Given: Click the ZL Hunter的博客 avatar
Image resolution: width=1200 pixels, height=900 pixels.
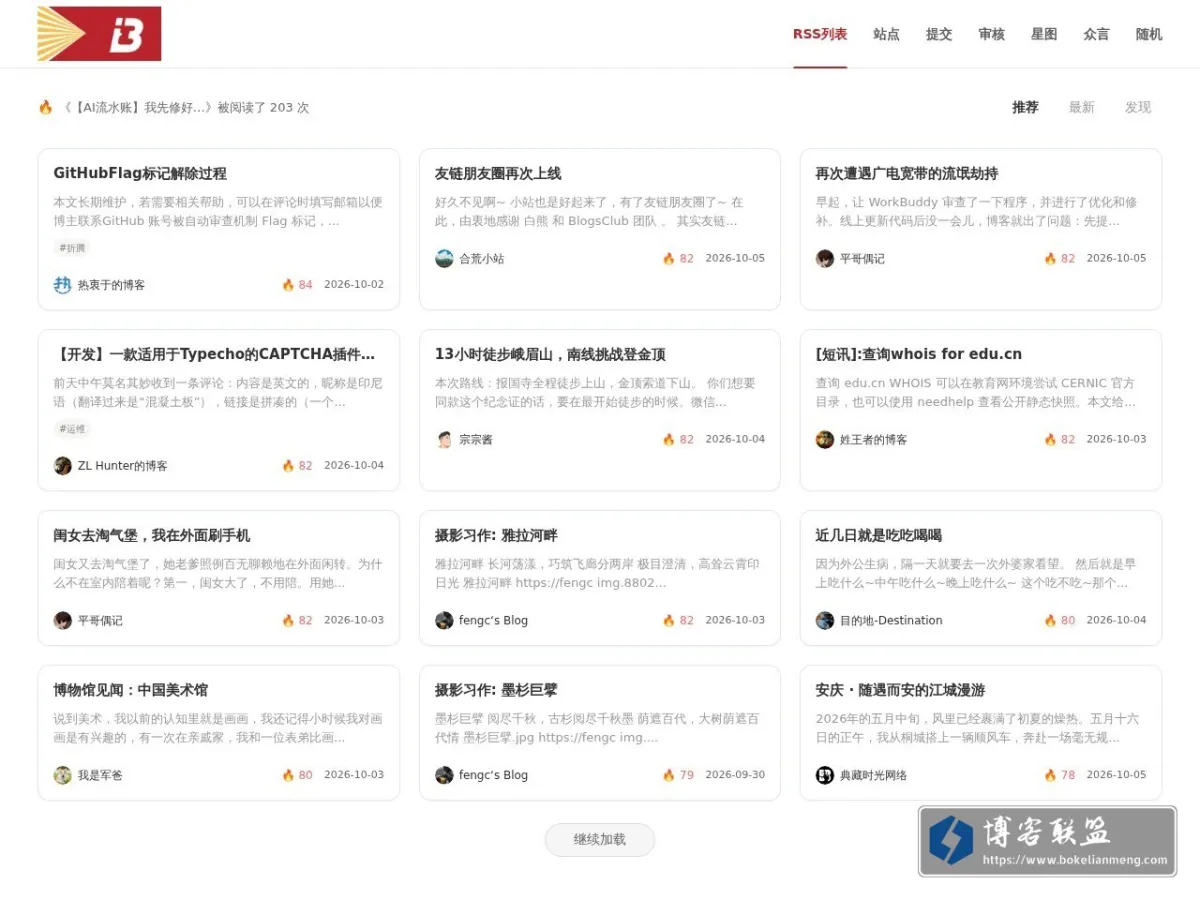Looking at the screenshot, I should click(63, 465).
